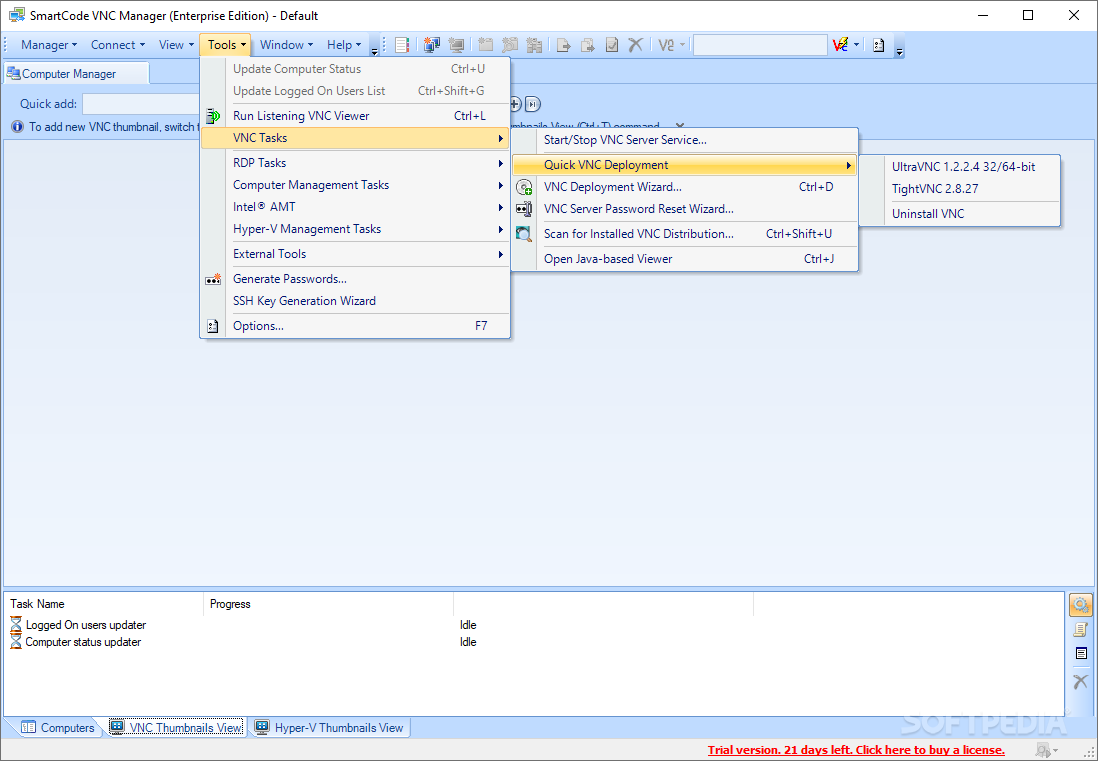Image resolution: width=1098 pixels, height=761 pixels.
Task: Click the toolbar search text field
Action: pyautogui.click(x=760, y=45)
